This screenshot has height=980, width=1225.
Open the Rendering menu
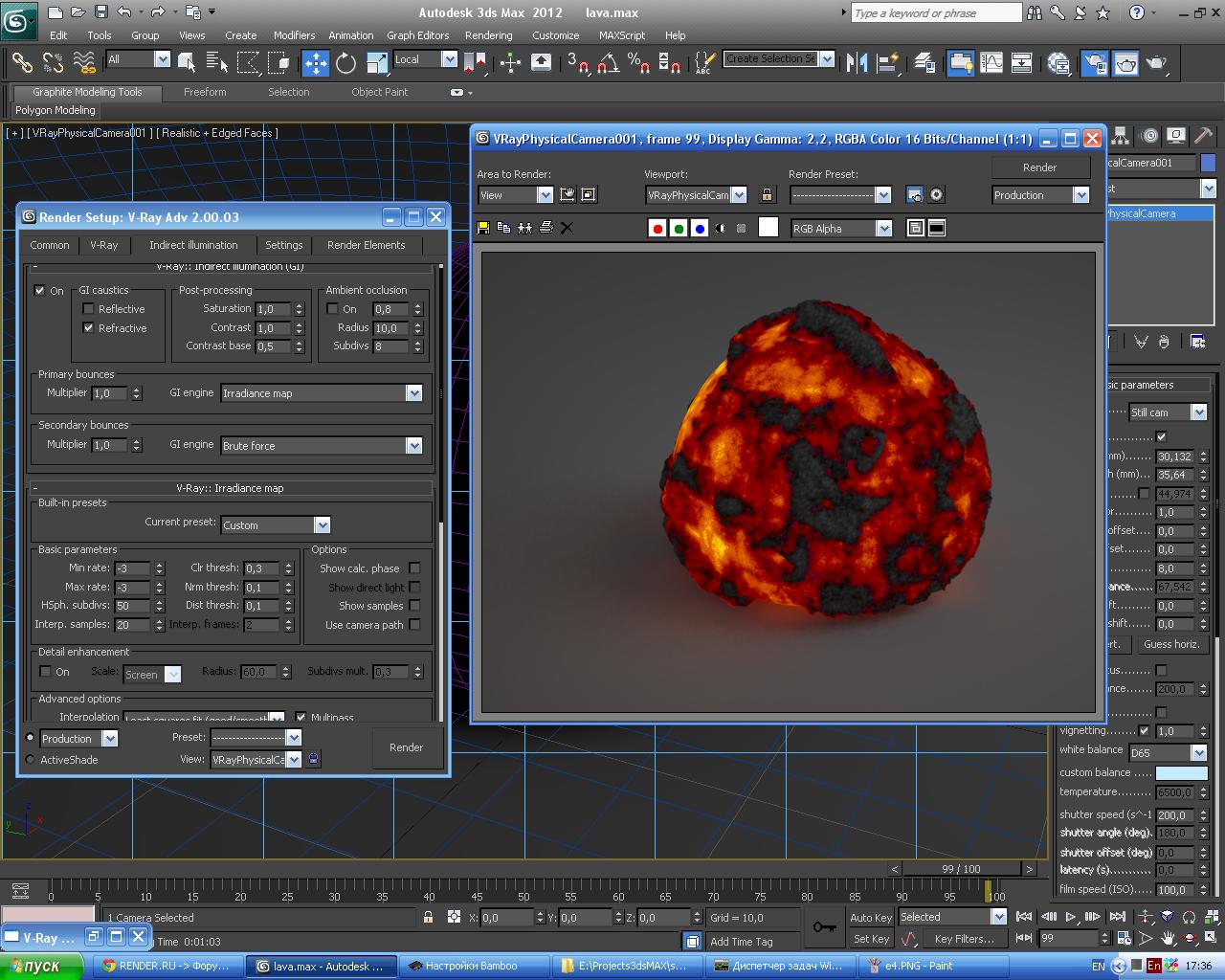point(488,35)
